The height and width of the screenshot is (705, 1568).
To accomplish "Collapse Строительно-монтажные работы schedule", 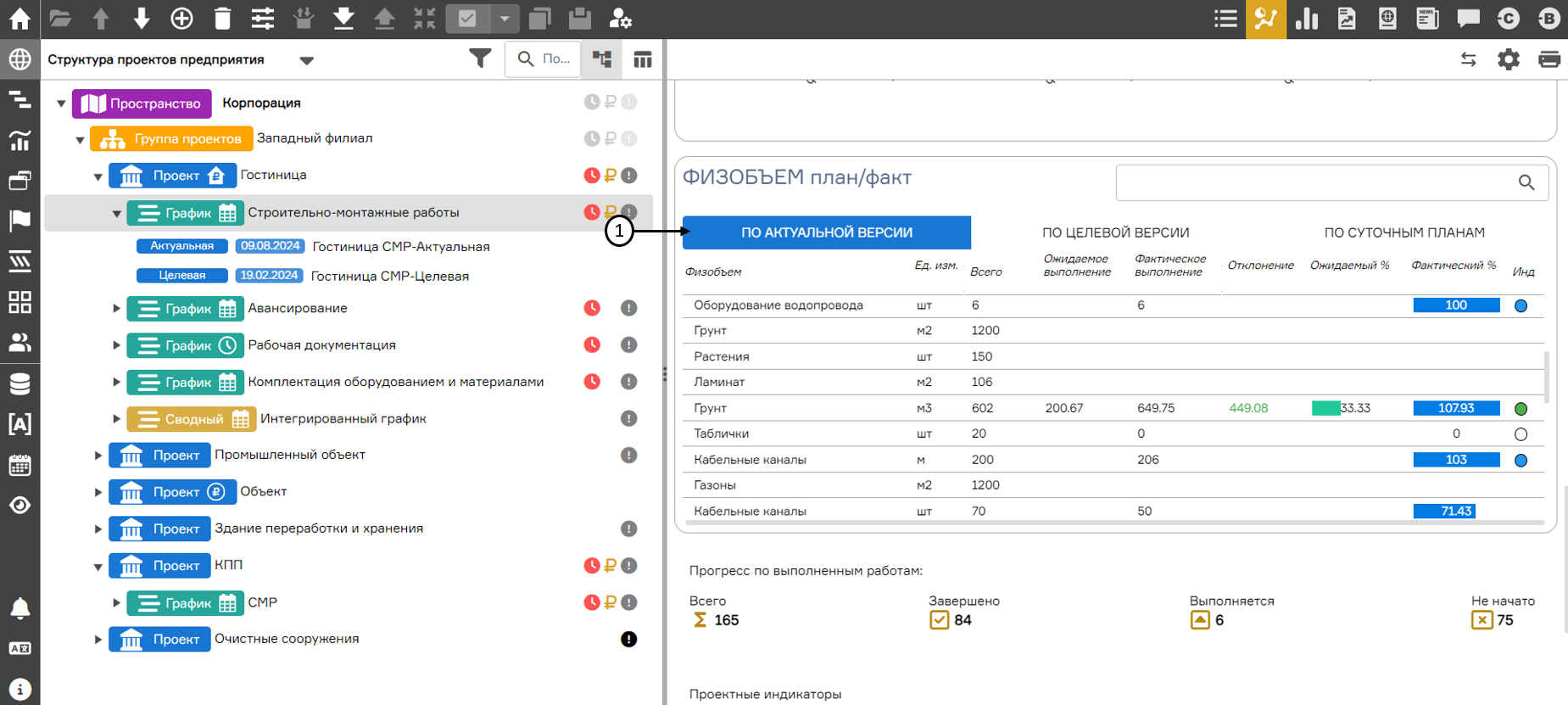I will point(116,213).
